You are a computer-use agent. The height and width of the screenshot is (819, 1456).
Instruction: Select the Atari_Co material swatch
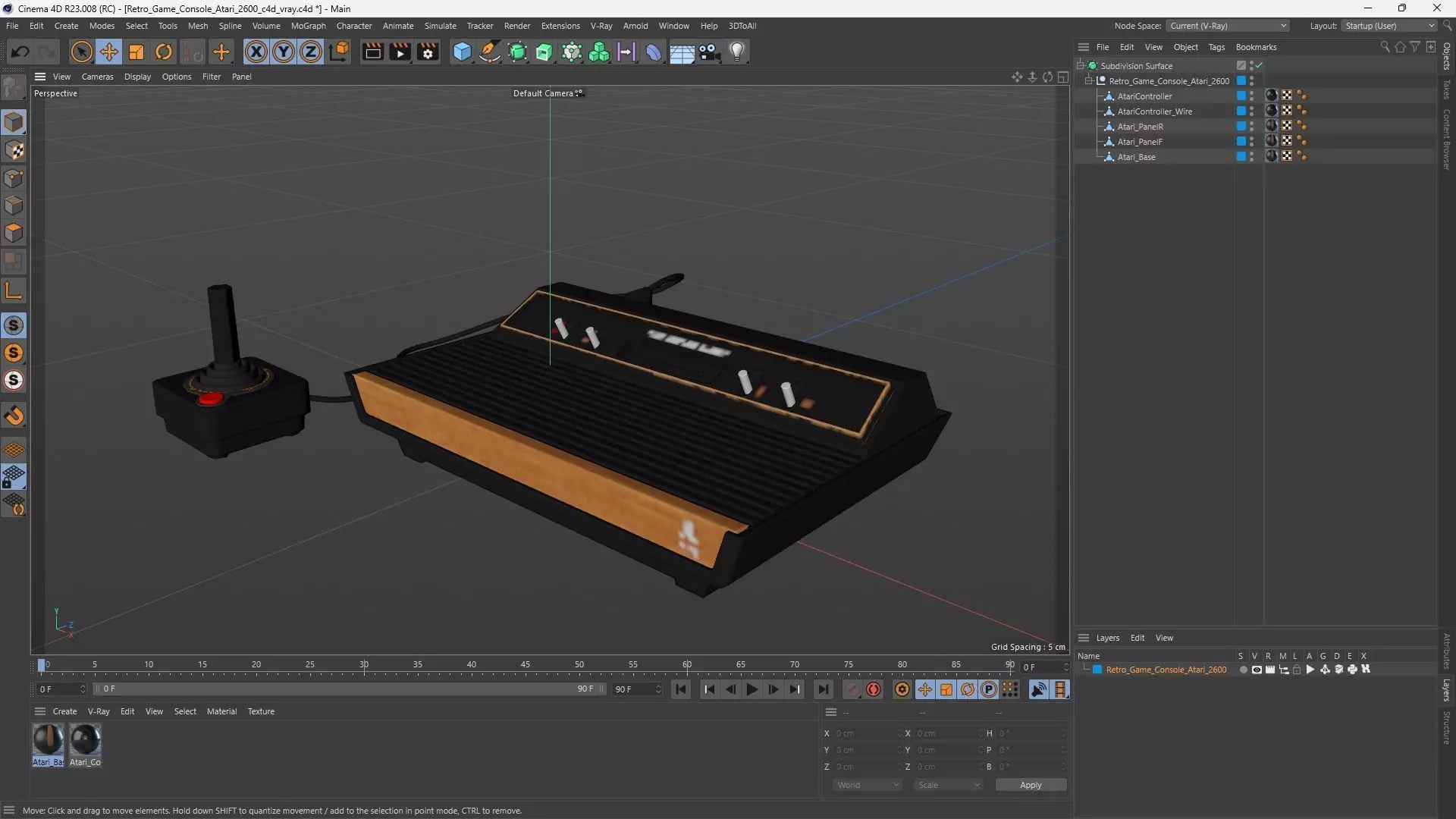[x=85, y=745]
